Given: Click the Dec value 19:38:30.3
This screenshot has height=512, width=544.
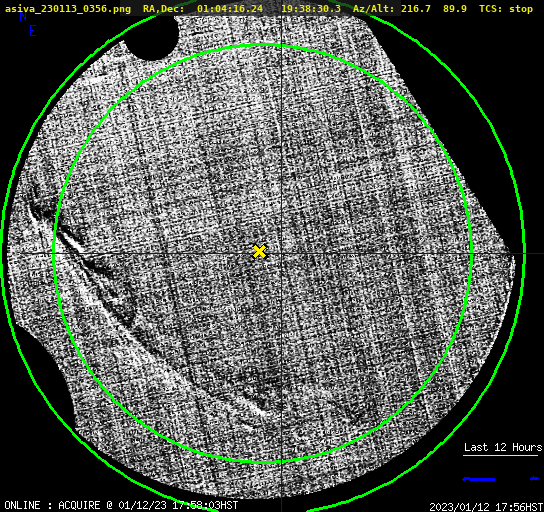Looking at the screenshot, I should pyautogui.click(x=311, y=9).
